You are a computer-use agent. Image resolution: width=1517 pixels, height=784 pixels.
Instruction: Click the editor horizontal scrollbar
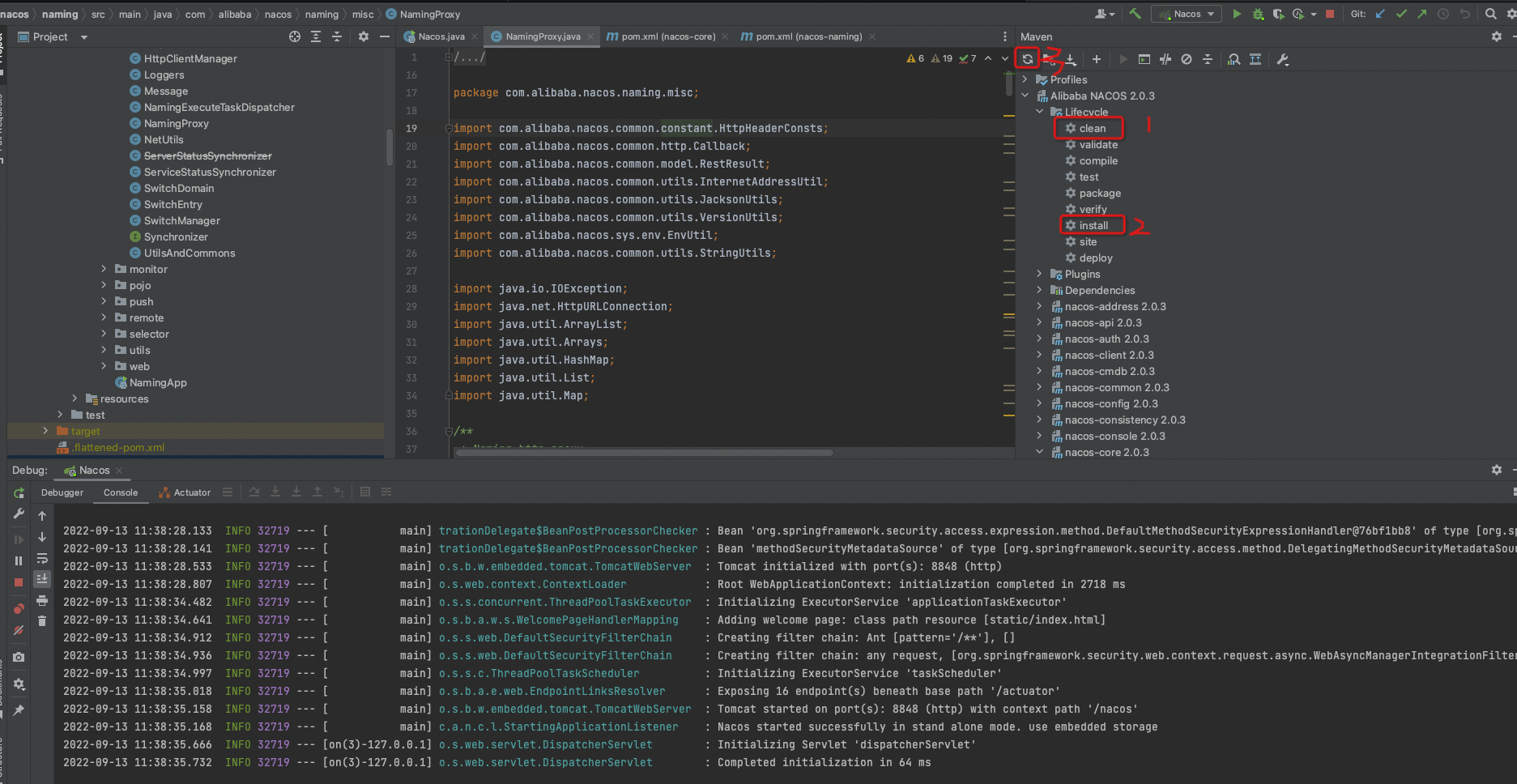[x=644, y=453]
